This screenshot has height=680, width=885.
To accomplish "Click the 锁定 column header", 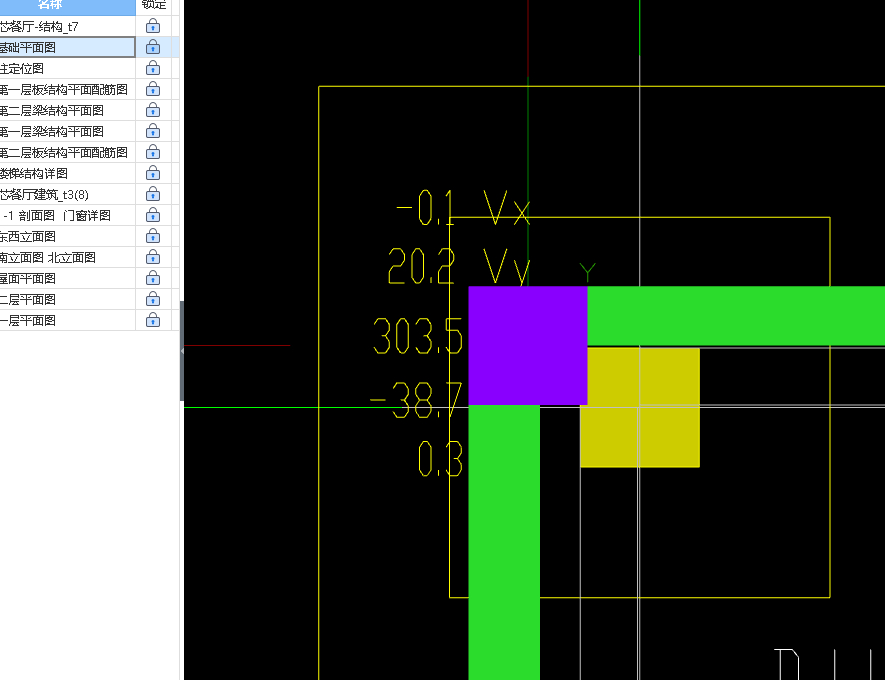I will [154, 6].
